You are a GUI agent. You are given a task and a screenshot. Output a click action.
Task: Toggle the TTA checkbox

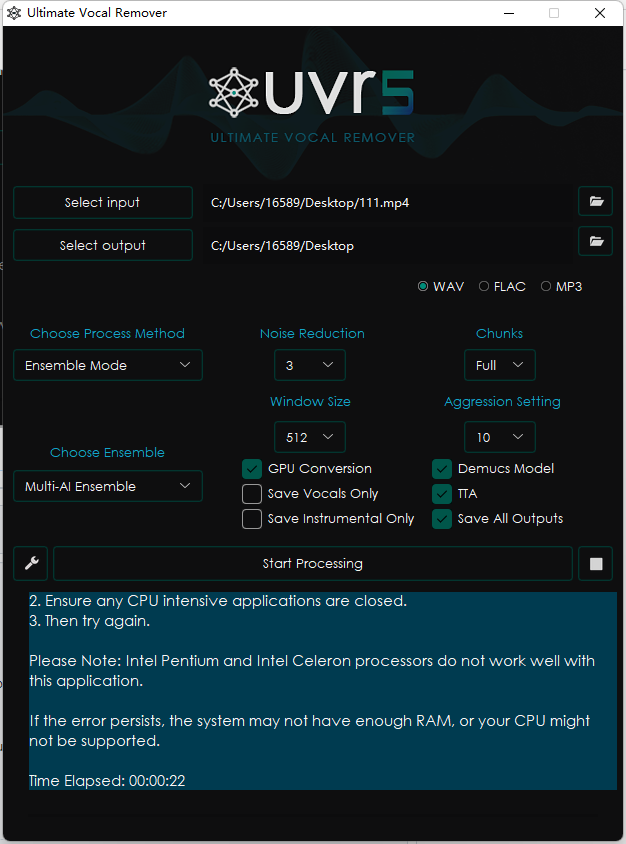(x=442, y=494)
